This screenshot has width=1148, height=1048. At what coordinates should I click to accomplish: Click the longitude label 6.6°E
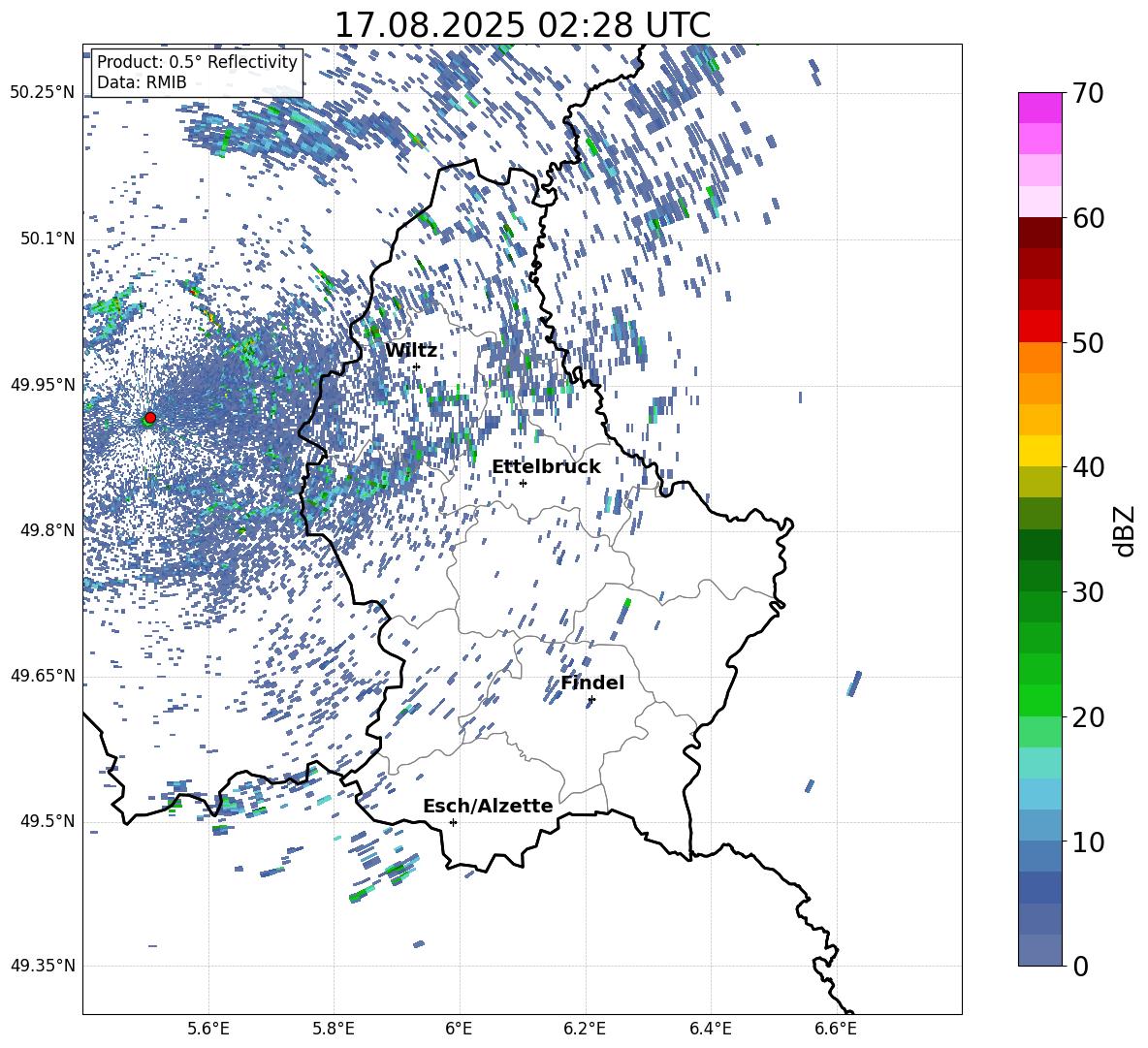(836, 1029)
